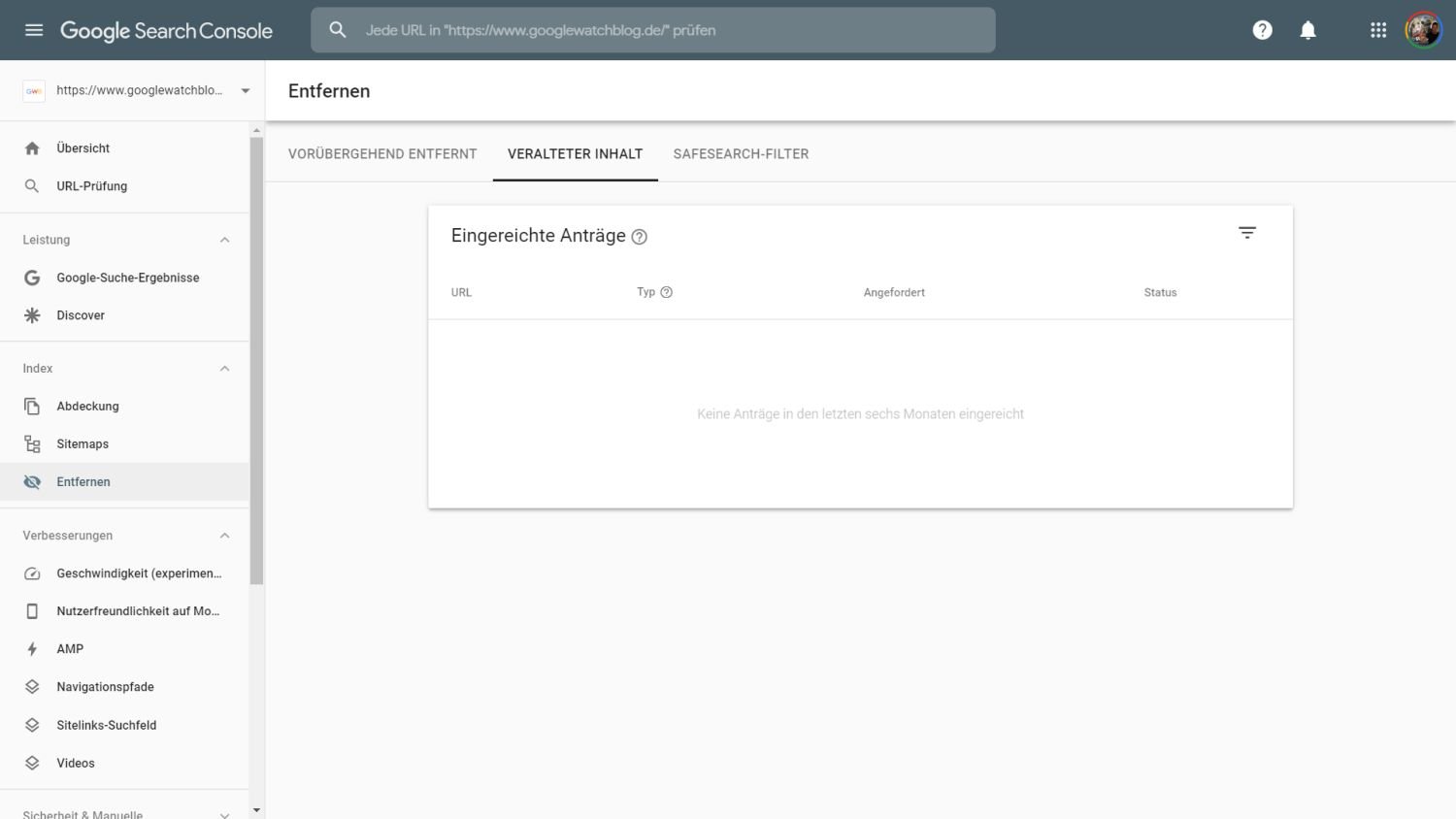Click the user profile avatar
This screenshot has width=1456, height=819.
1423,30
